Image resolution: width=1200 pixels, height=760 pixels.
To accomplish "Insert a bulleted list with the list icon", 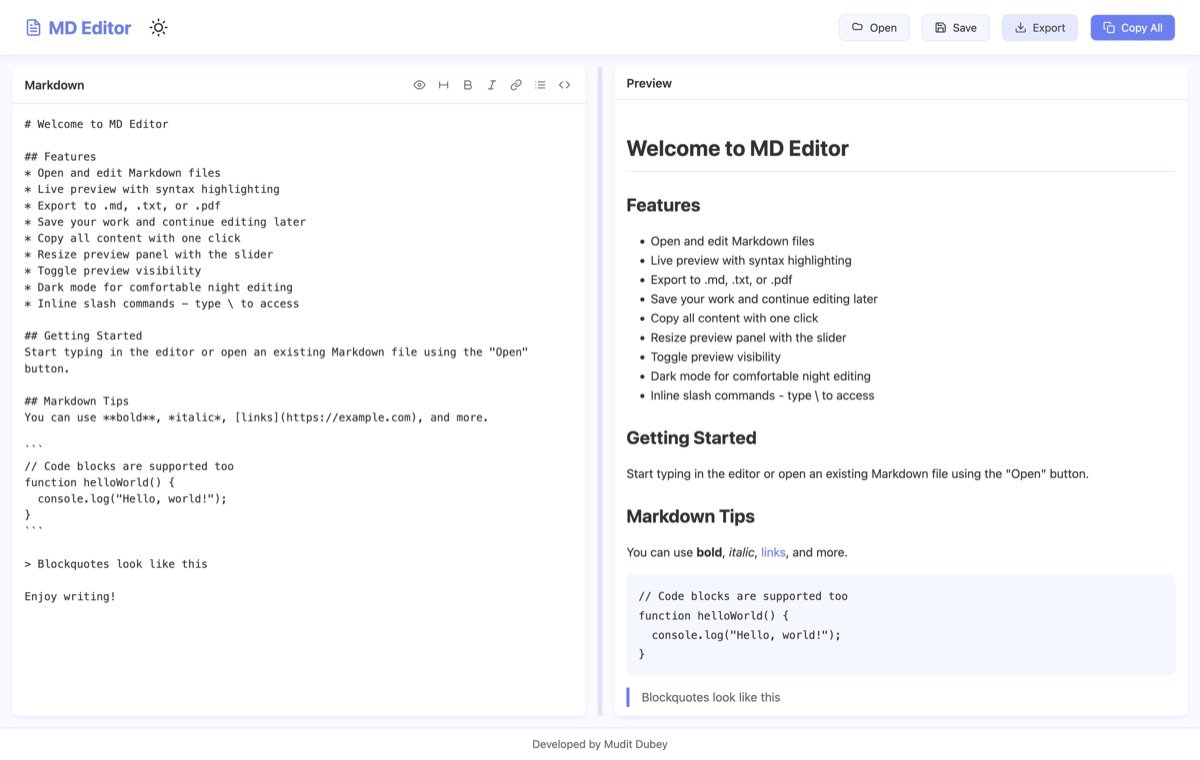I will [x=540, y=85].
